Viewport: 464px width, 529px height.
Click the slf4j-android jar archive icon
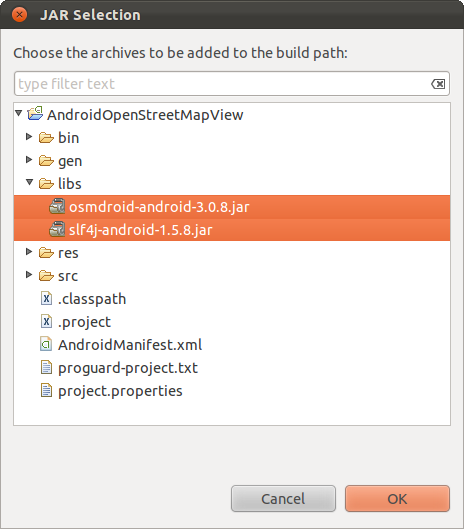pos(57,229)
